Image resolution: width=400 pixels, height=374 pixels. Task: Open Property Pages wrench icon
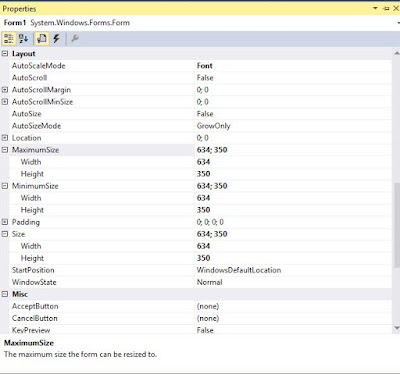pos(75,39)
